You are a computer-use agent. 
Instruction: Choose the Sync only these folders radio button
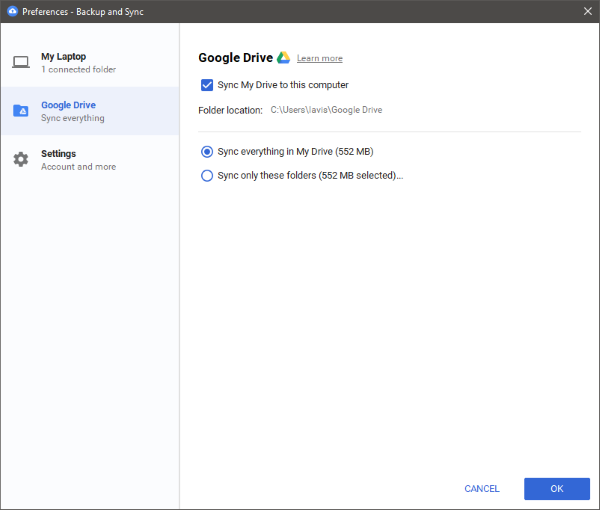pos(207,176)
